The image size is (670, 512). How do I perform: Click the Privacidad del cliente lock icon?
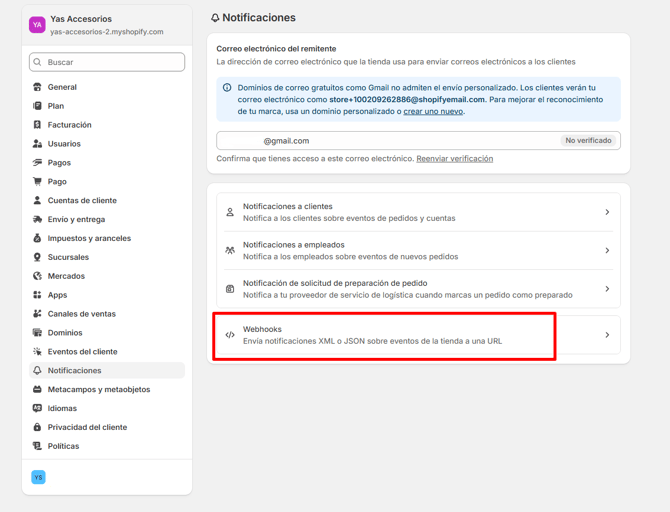[37, 427]
